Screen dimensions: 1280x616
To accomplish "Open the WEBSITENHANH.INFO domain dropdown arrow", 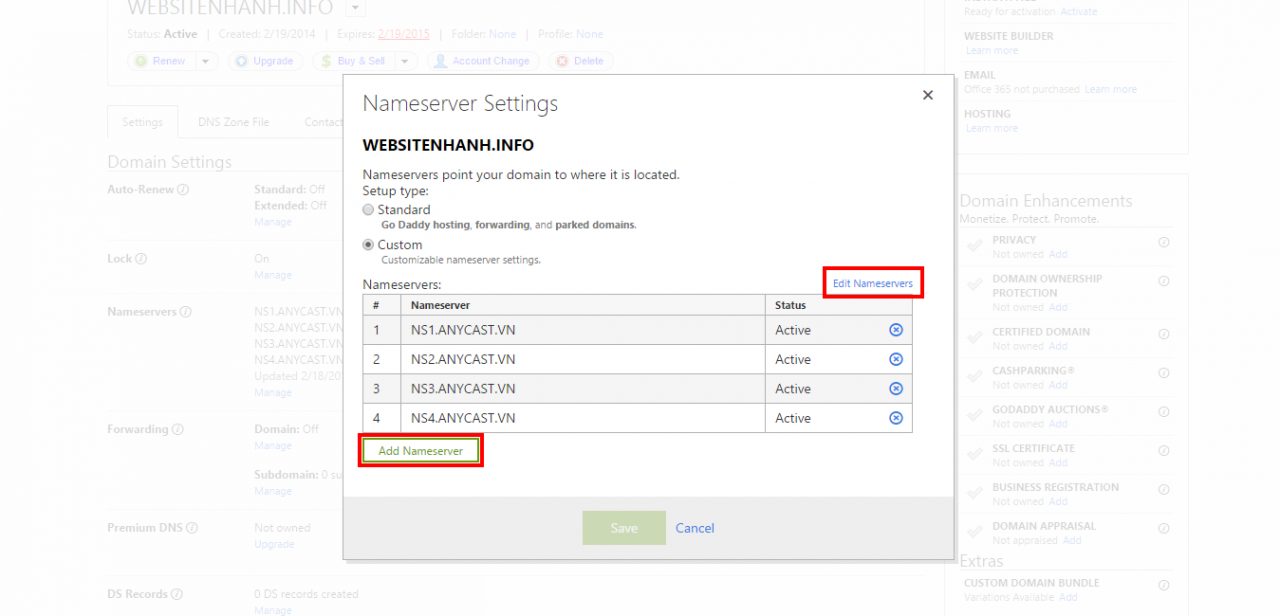I will [355, 9].
